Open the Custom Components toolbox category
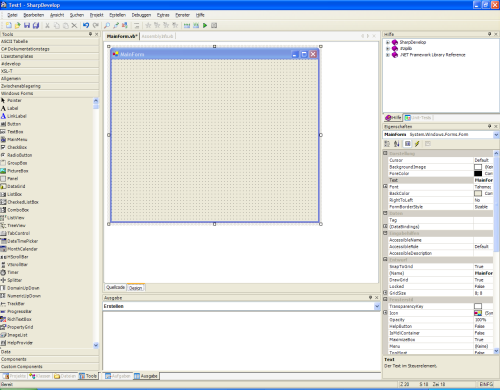This screenshot has height=390, width=500. click(50, 367)
